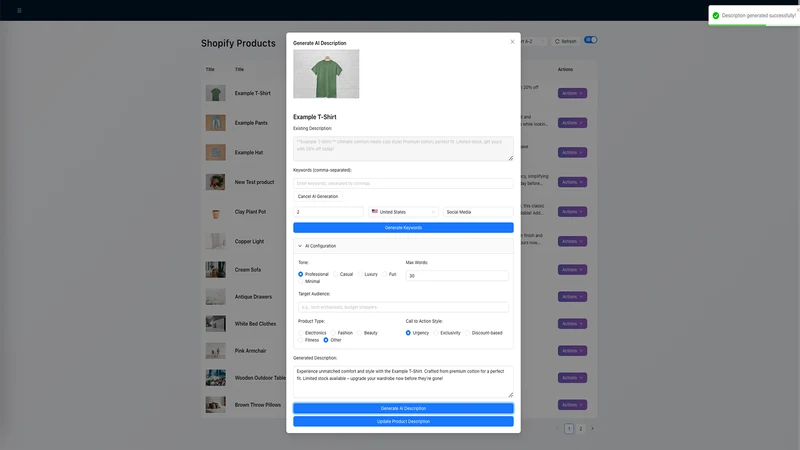This screenshot has width=800, height=450.
Task: Open Actions dropdown for Example Pants
Action: (572, 123)
